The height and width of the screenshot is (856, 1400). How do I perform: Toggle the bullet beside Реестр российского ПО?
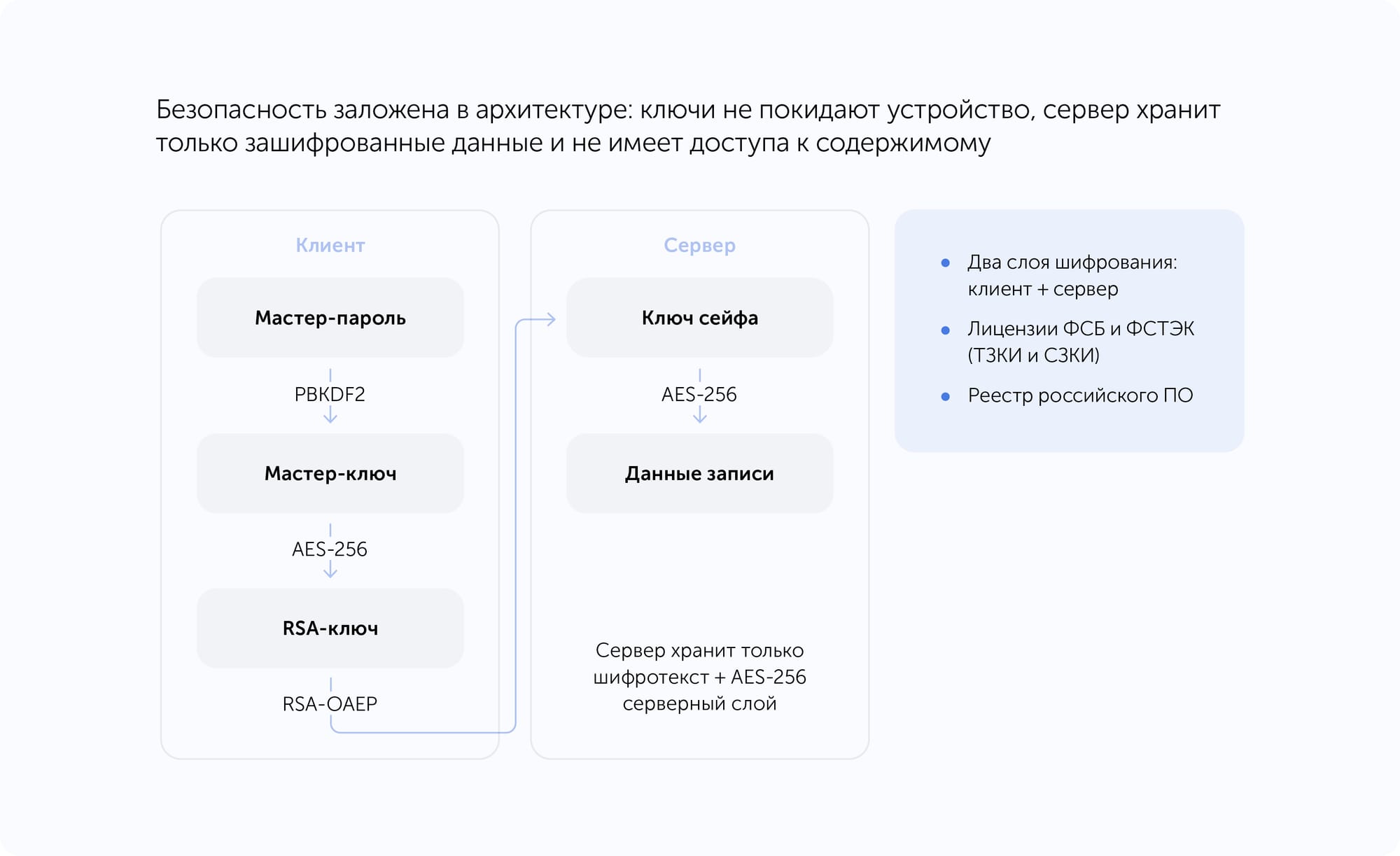944,395
